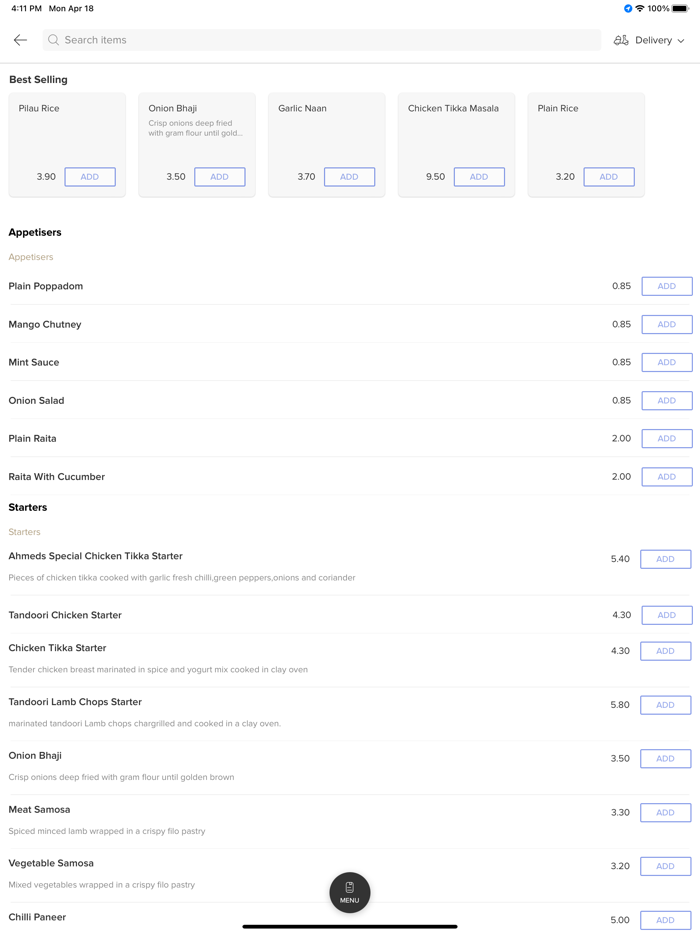Viewport: 700px width, 934px height.
Task: Jump to the Starters category label
Action: 25,532
